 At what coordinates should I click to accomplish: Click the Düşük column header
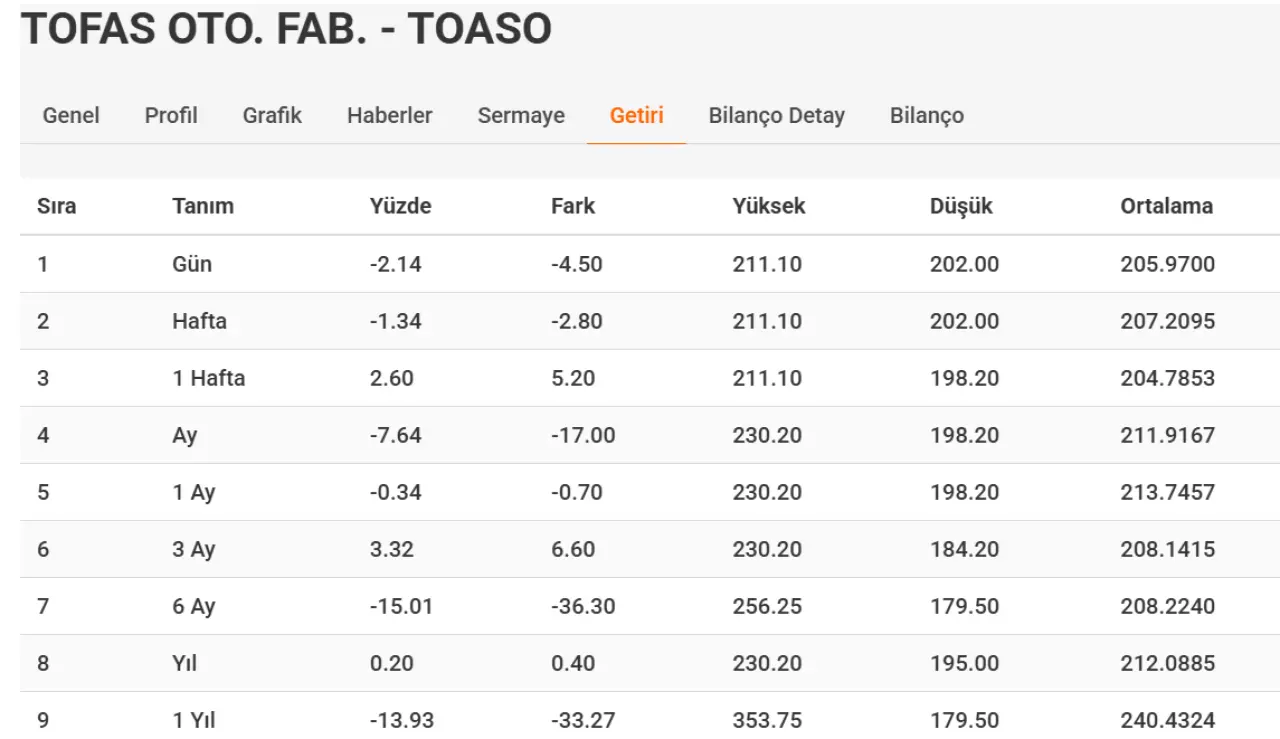coord(961,207)
